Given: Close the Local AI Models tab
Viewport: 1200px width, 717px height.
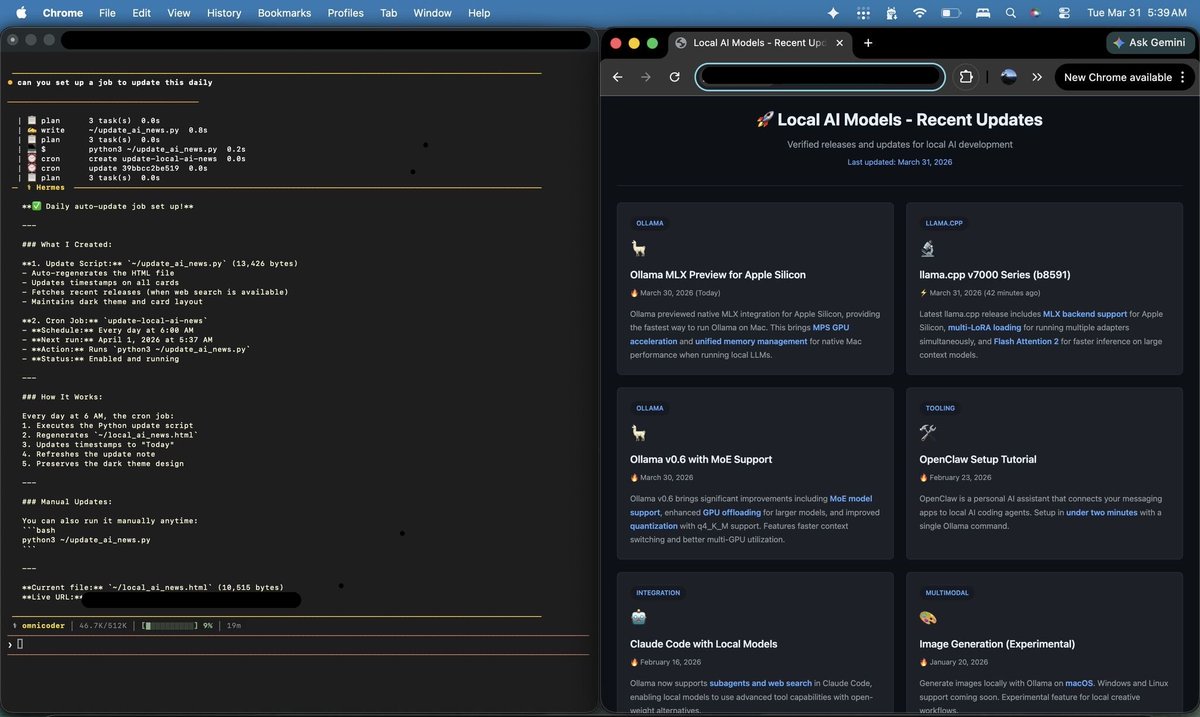Looking at the screenshot, I should [x=839, y=43].
